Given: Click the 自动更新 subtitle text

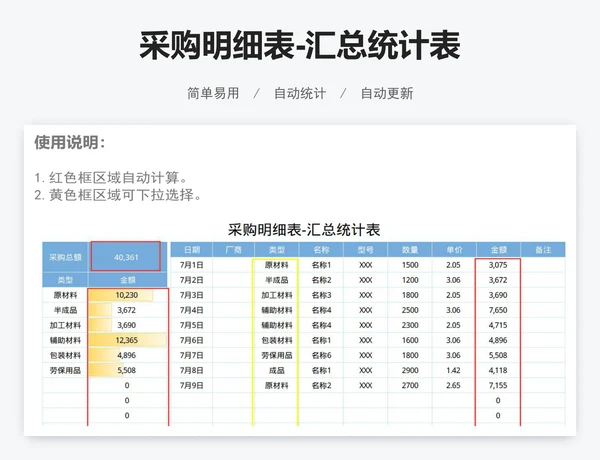Looking at the screenshot, I should [x=387, y=93].
